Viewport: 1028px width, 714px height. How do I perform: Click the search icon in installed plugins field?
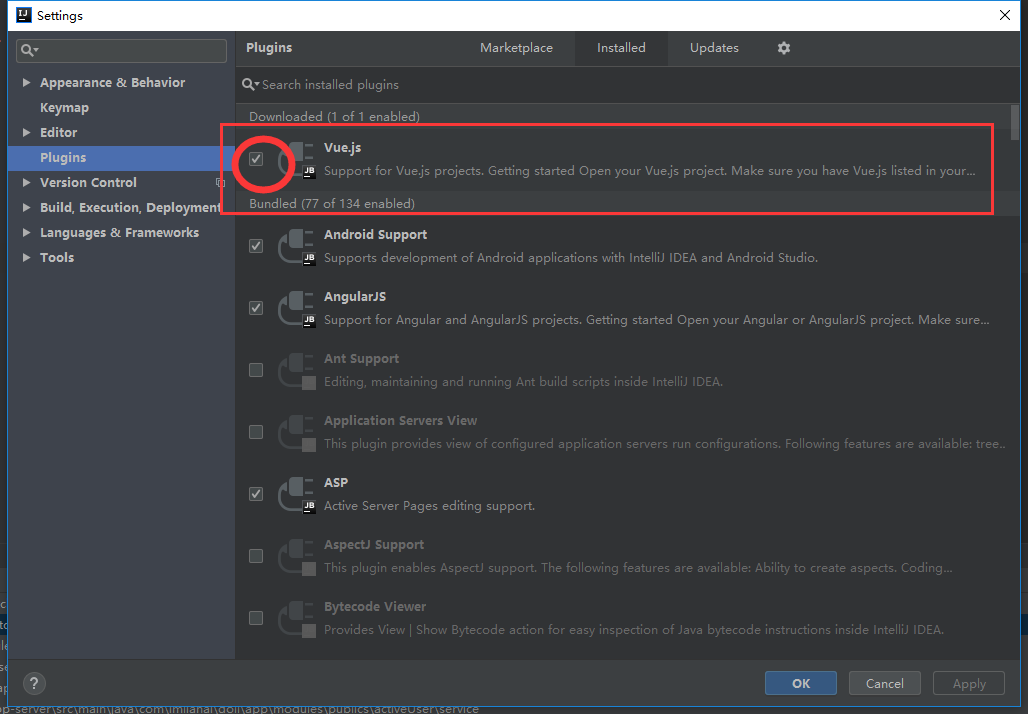pos(249,85)
